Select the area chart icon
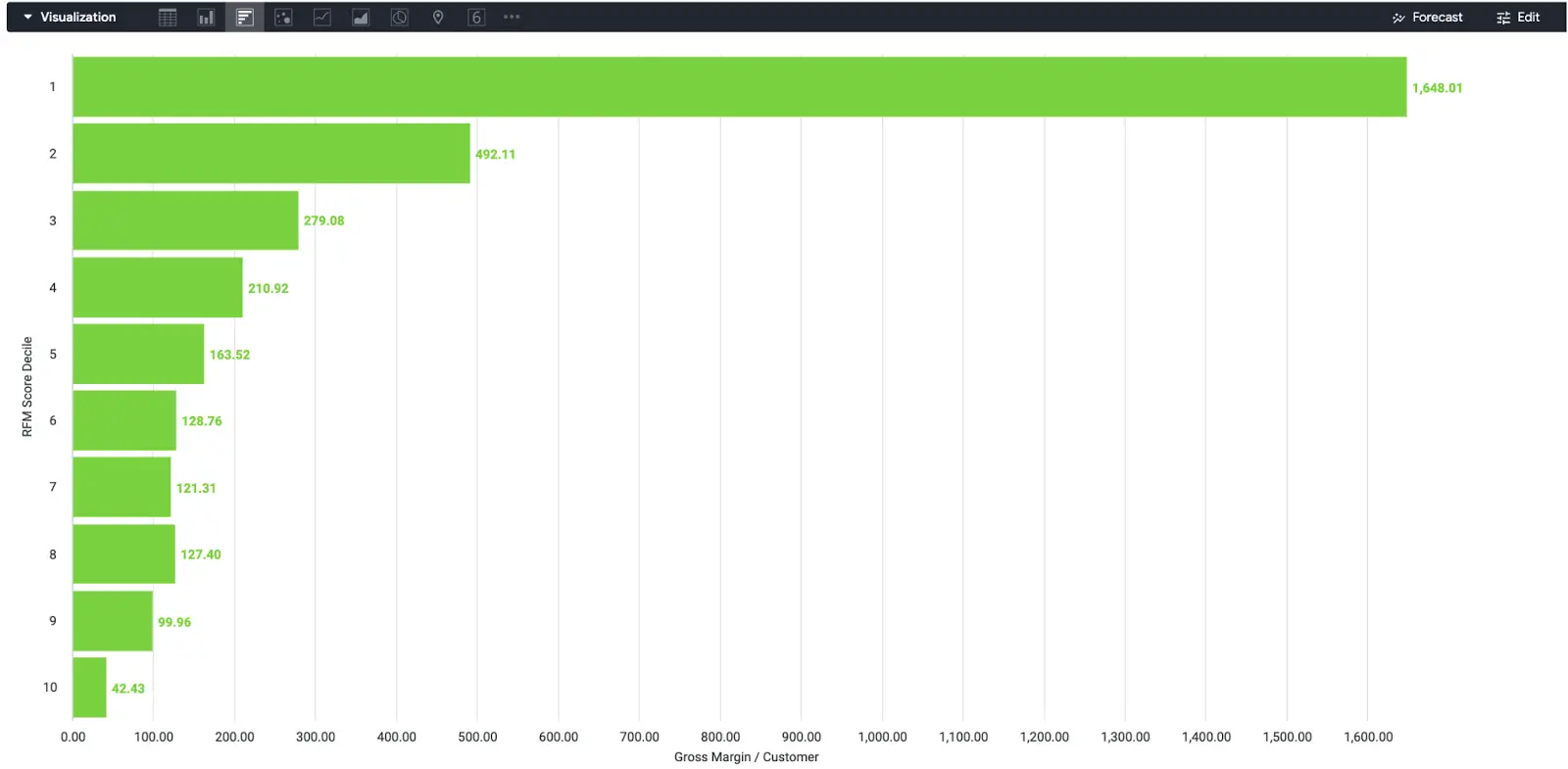 [361, 18]
